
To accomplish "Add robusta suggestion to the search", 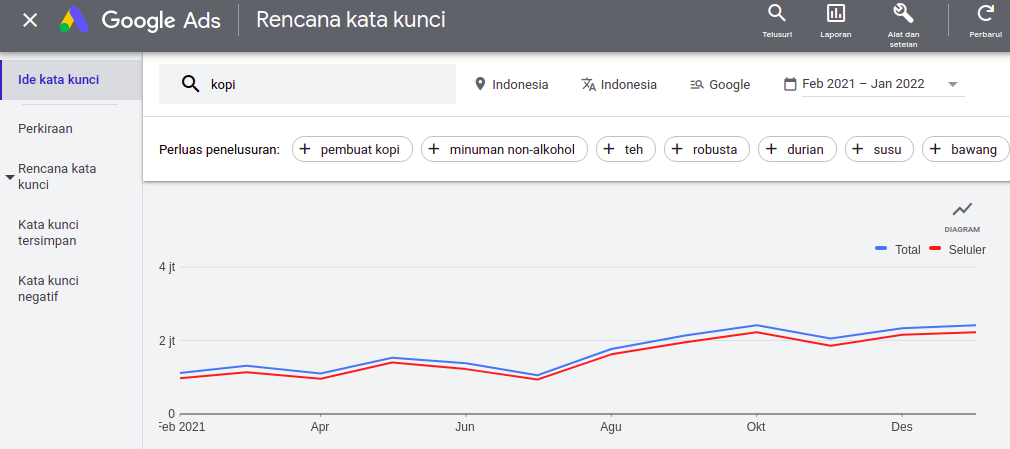I will 707,149.
